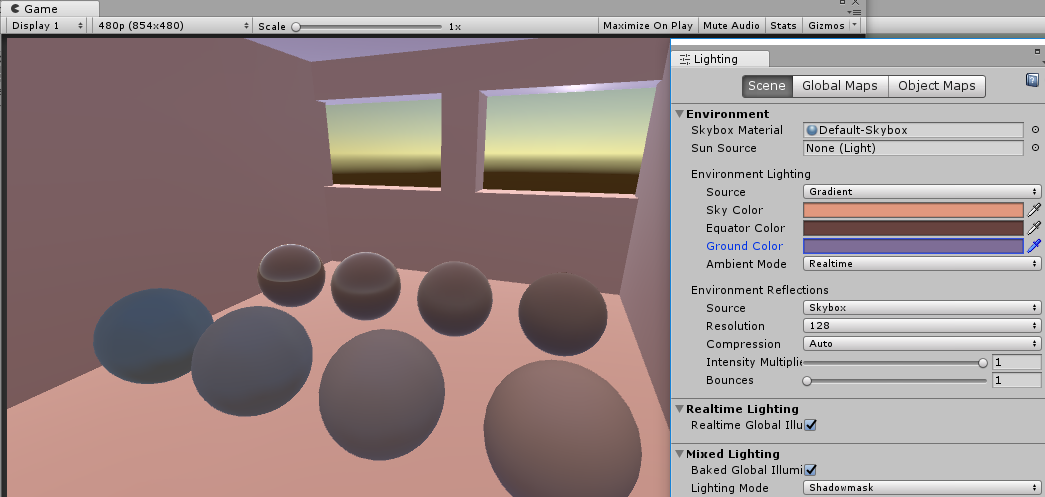
Task: Click the Sky Color label
Action: click(734, 210)
